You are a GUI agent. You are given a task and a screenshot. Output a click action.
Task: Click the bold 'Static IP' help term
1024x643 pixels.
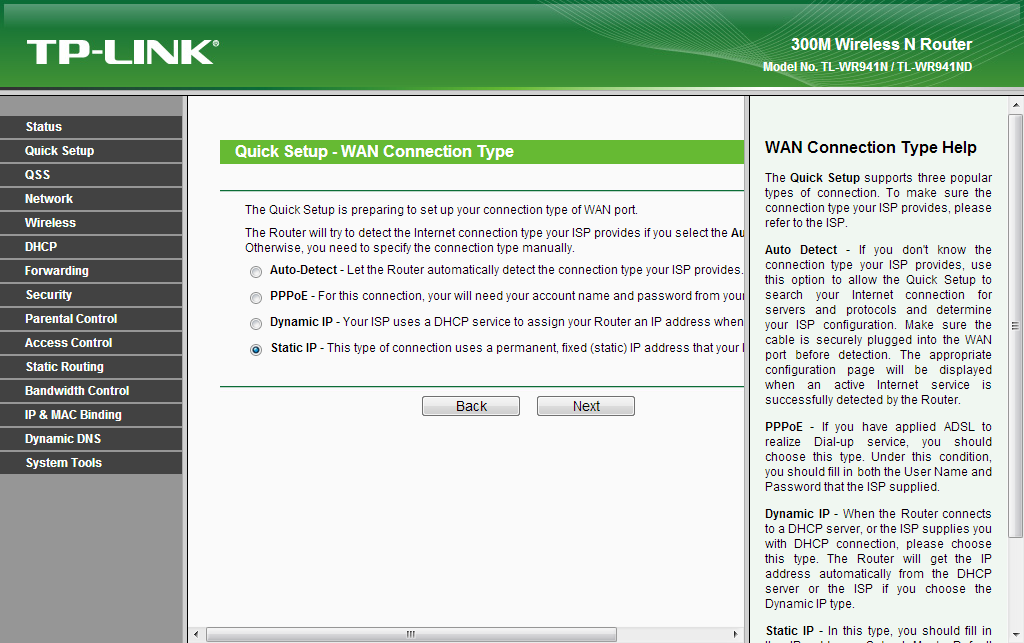coord(790,631)
